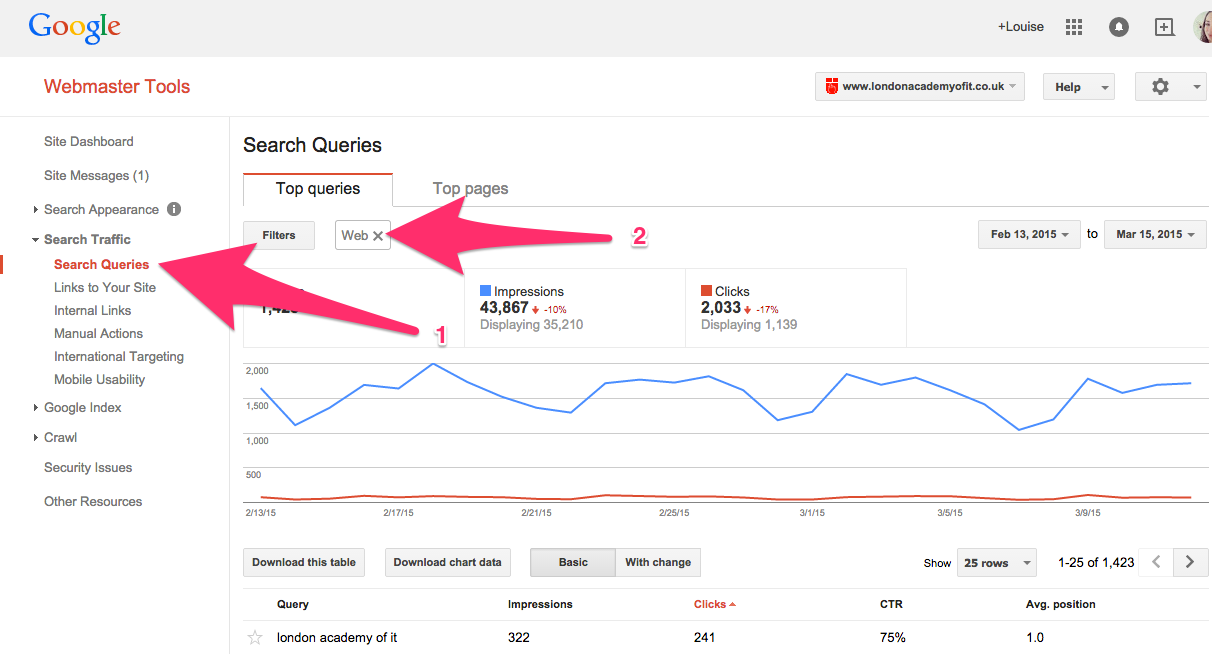Open the www.londonacademyofit.co.uk site selector
1212x654 pixels.
[x=918, y=86]
